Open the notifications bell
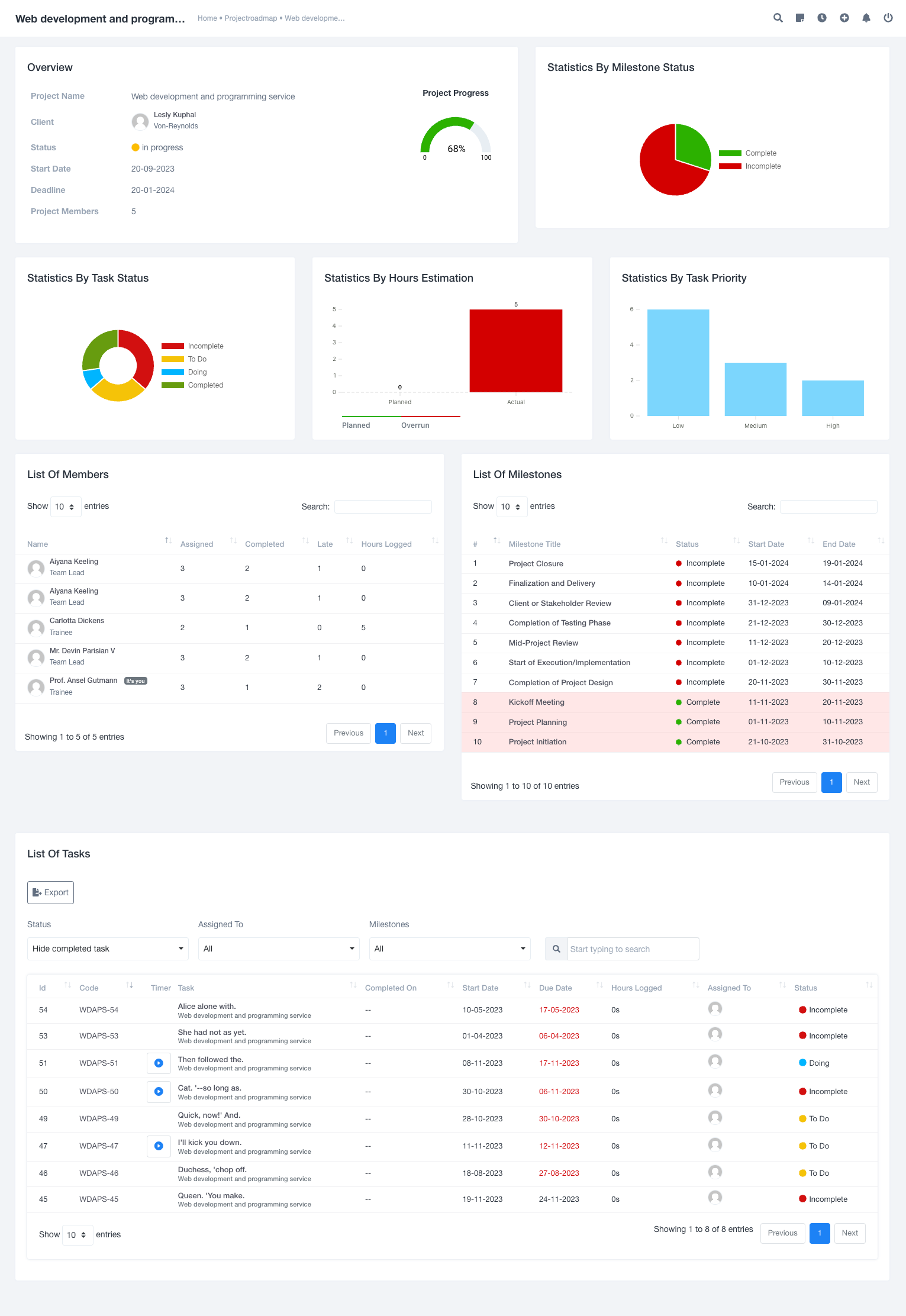The image size is (906, 1316). pyautogui.click(x=866, y=18)
